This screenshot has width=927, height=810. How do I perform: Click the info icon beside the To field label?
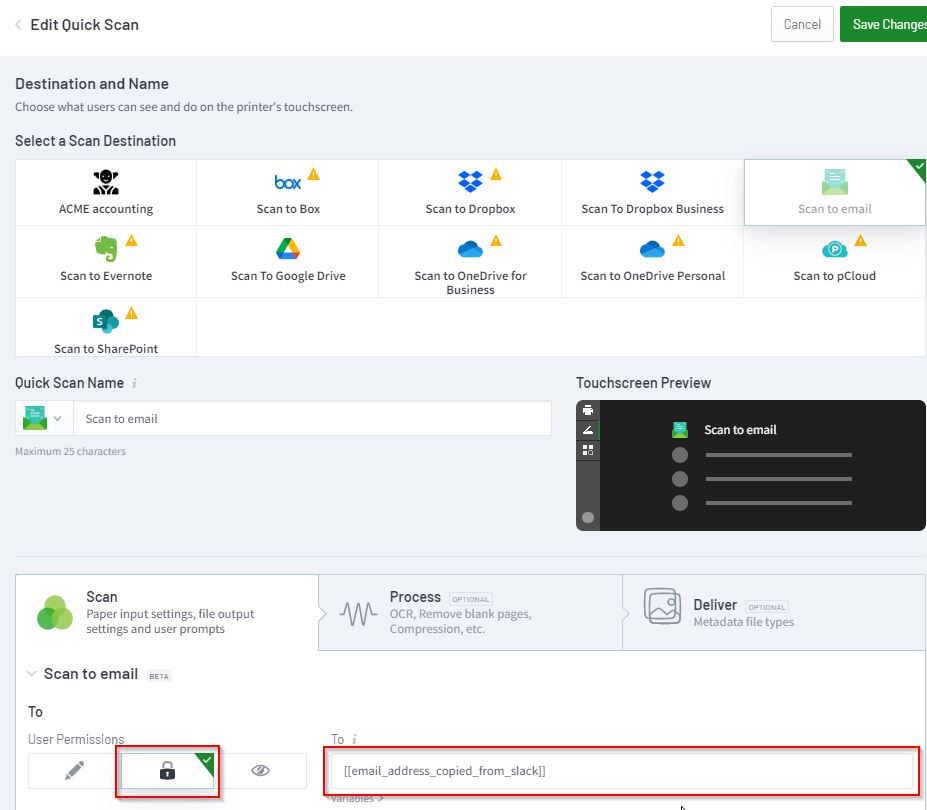click(x=354, y=740)
